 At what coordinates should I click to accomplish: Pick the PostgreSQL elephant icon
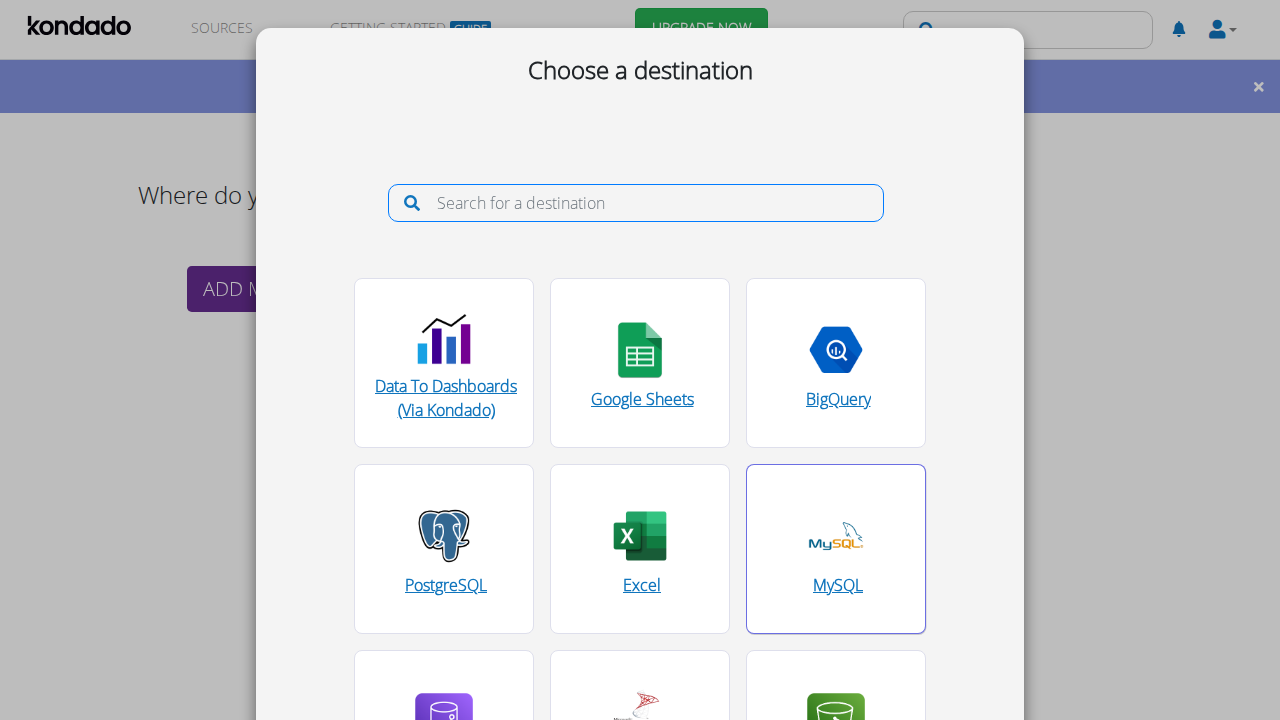(x=444, y=536)
